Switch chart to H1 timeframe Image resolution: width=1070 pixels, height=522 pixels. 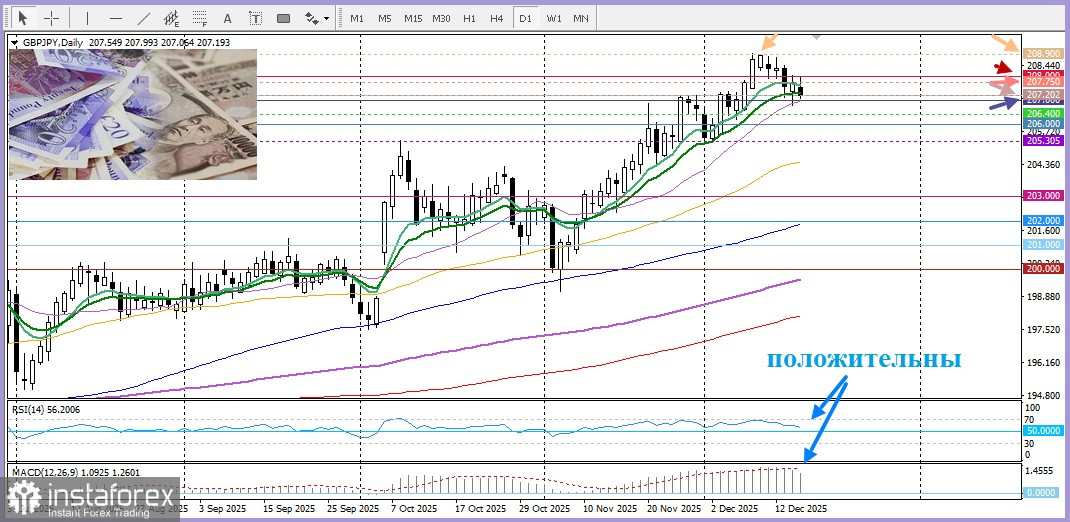pyautogui.click(x=469, y=18)
